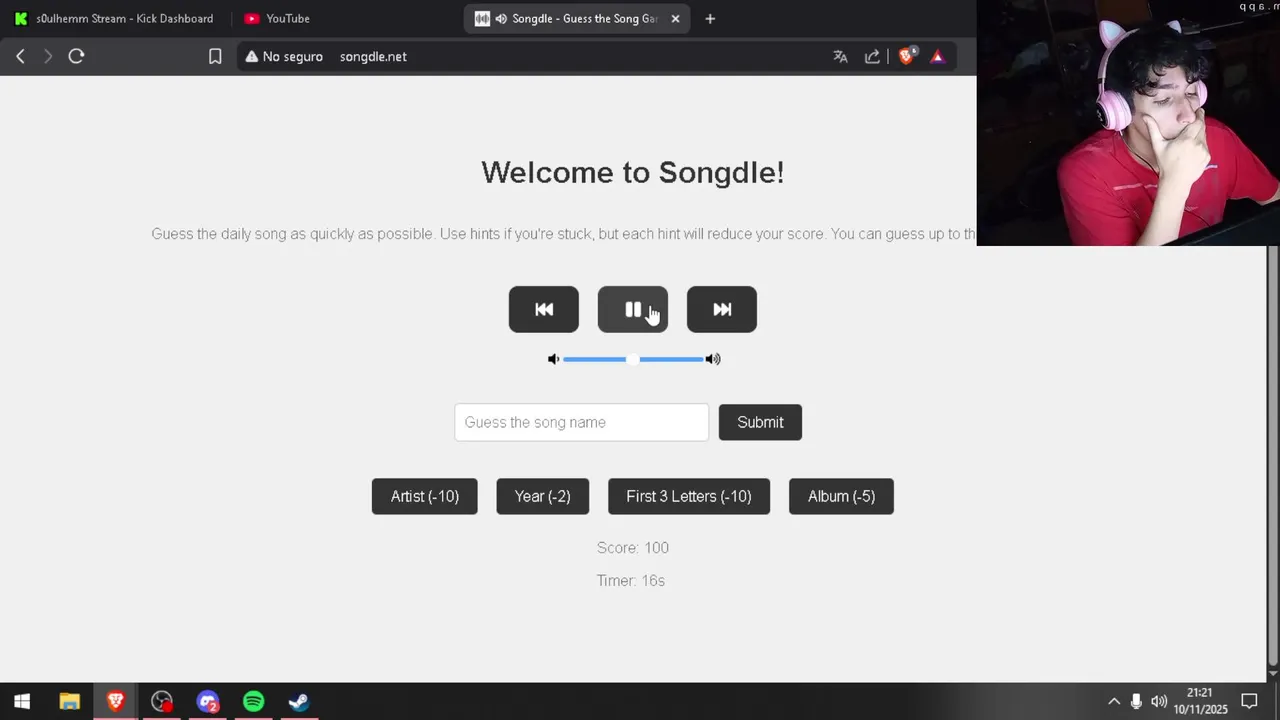1280x720 pixels.
Task: Set the volume slider handle
Action: pyautogui.click(x=633, y=359)
